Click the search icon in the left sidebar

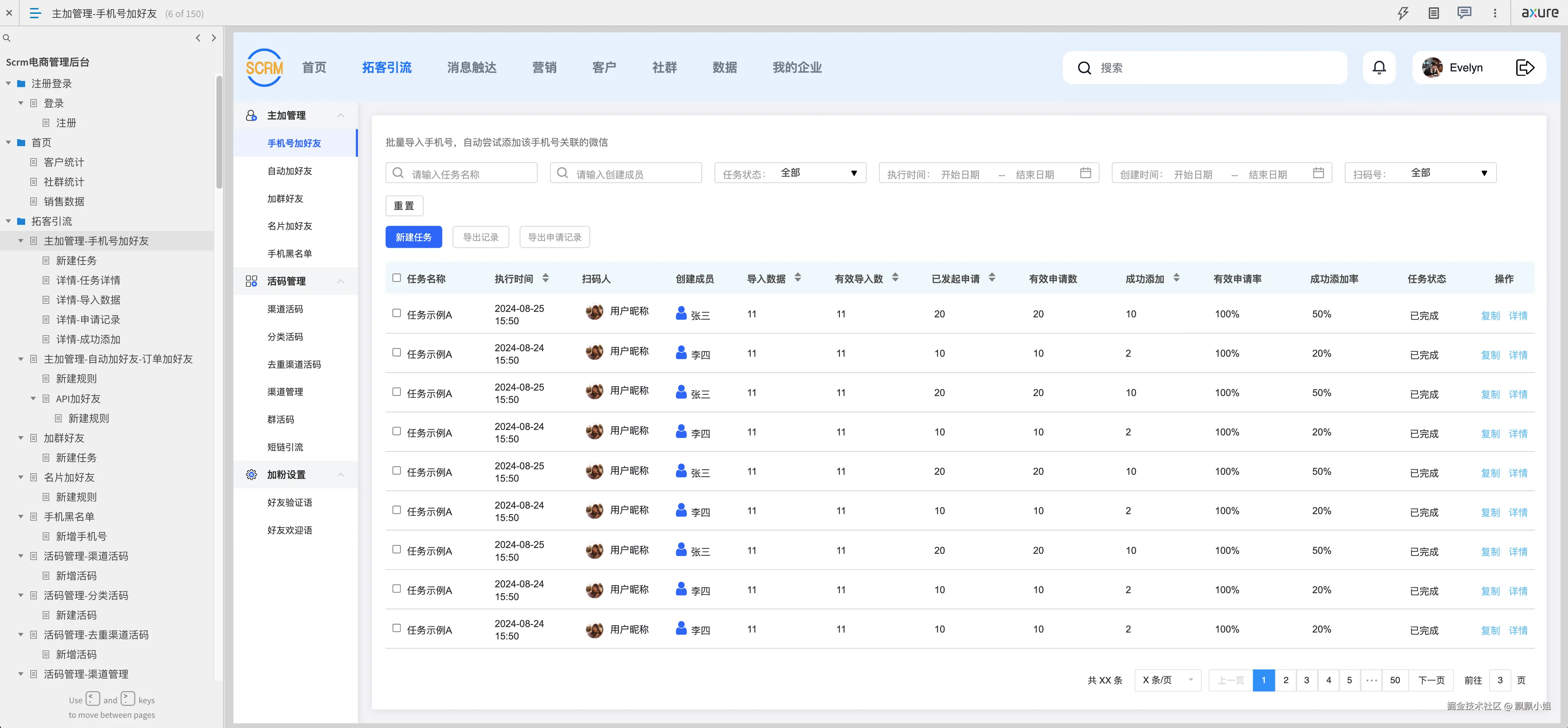tap(7, 38)
